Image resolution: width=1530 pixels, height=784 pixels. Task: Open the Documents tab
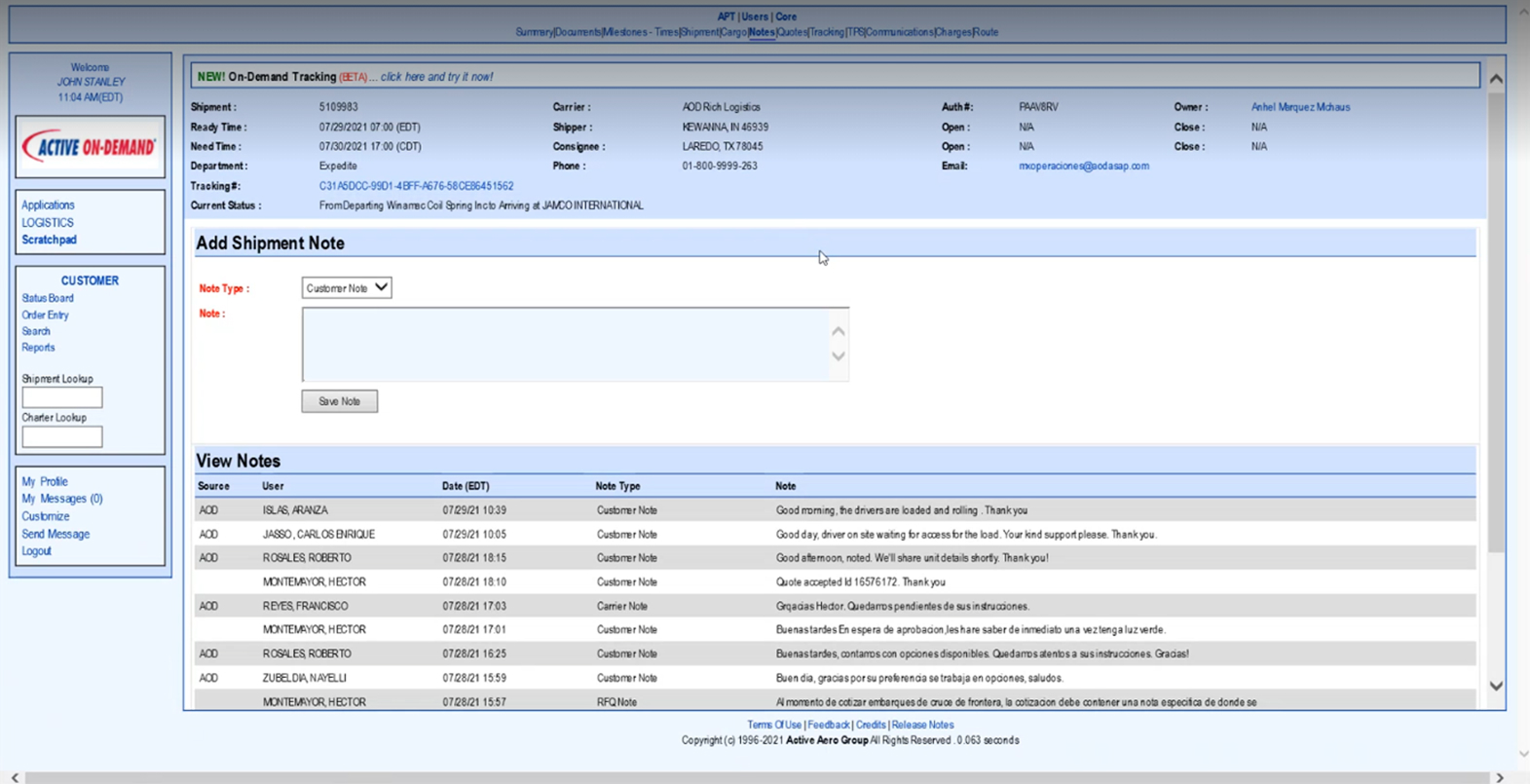point(578,32)
